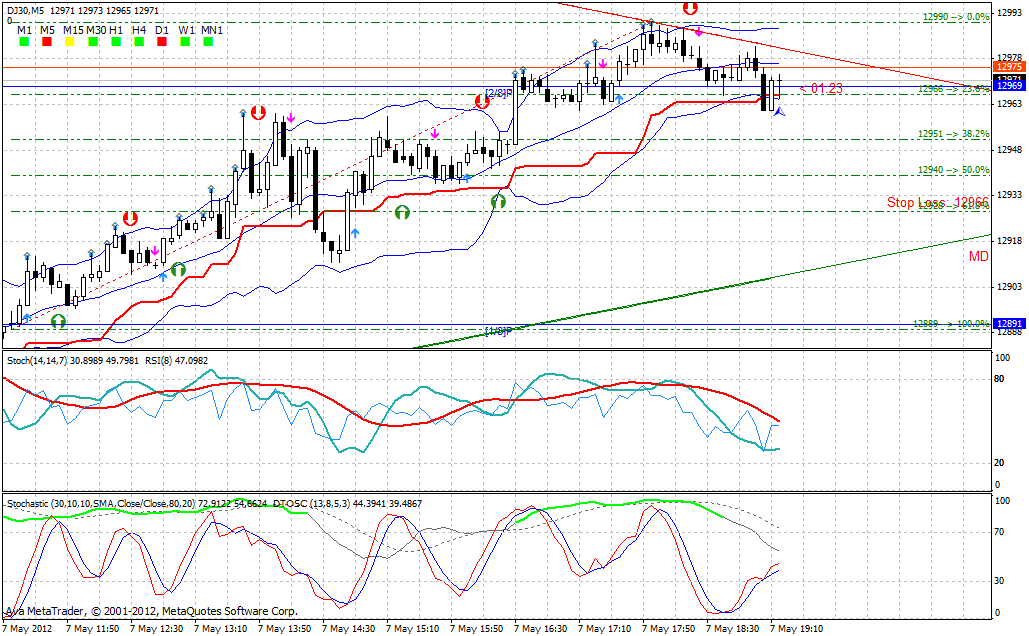This screenshot has height=636, width=1029.
Task: Click the '7 May 19:10' time axis label
Action: [x=797, y=629]
